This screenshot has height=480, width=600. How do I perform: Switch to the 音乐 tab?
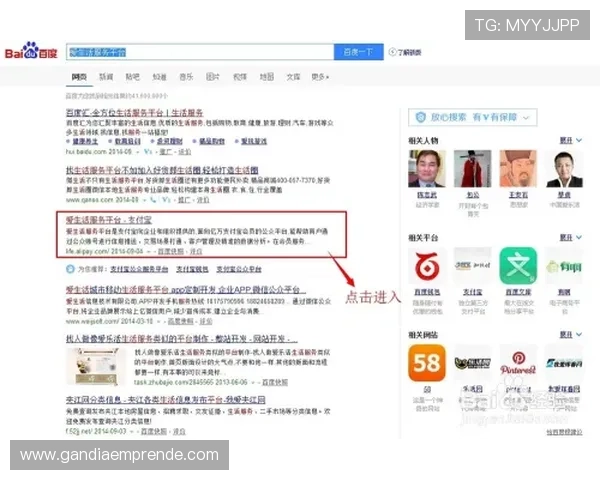[186, 77]
